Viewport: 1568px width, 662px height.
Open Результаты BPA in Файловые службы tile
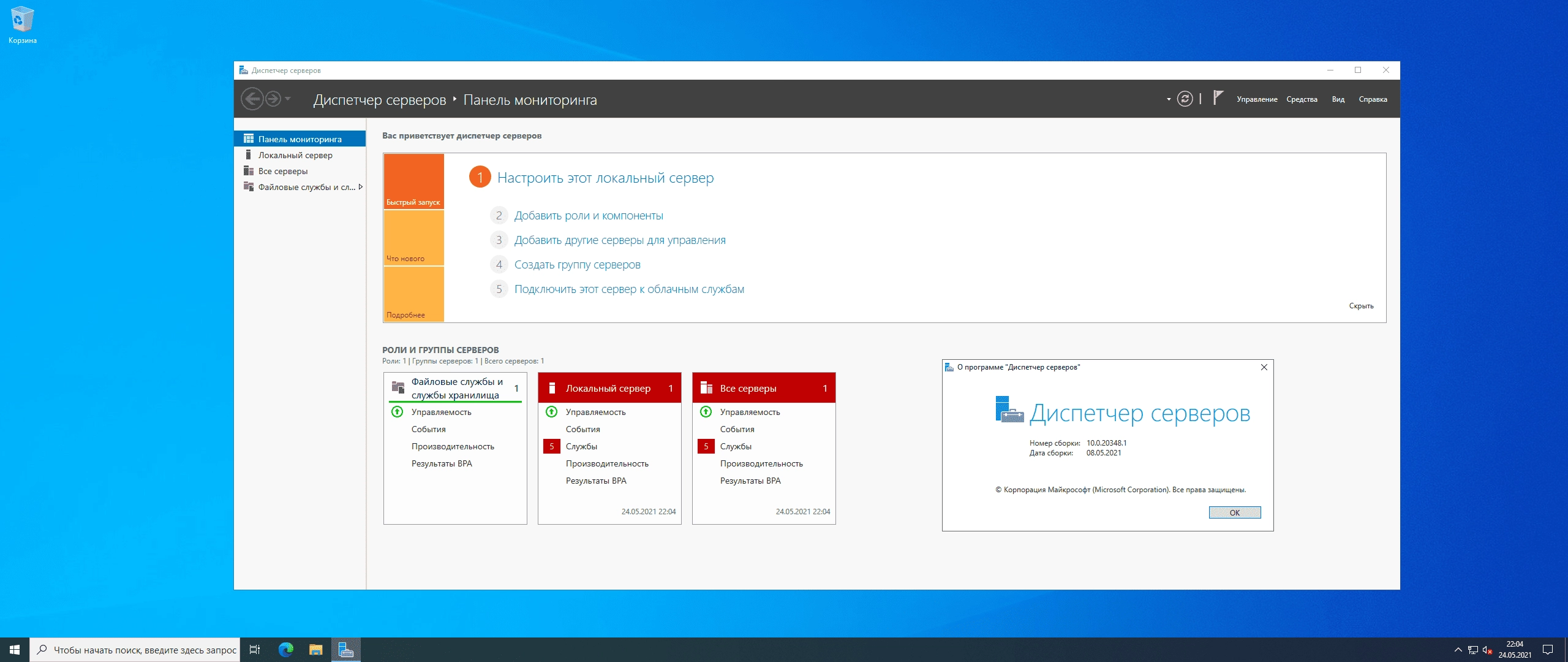442,463
